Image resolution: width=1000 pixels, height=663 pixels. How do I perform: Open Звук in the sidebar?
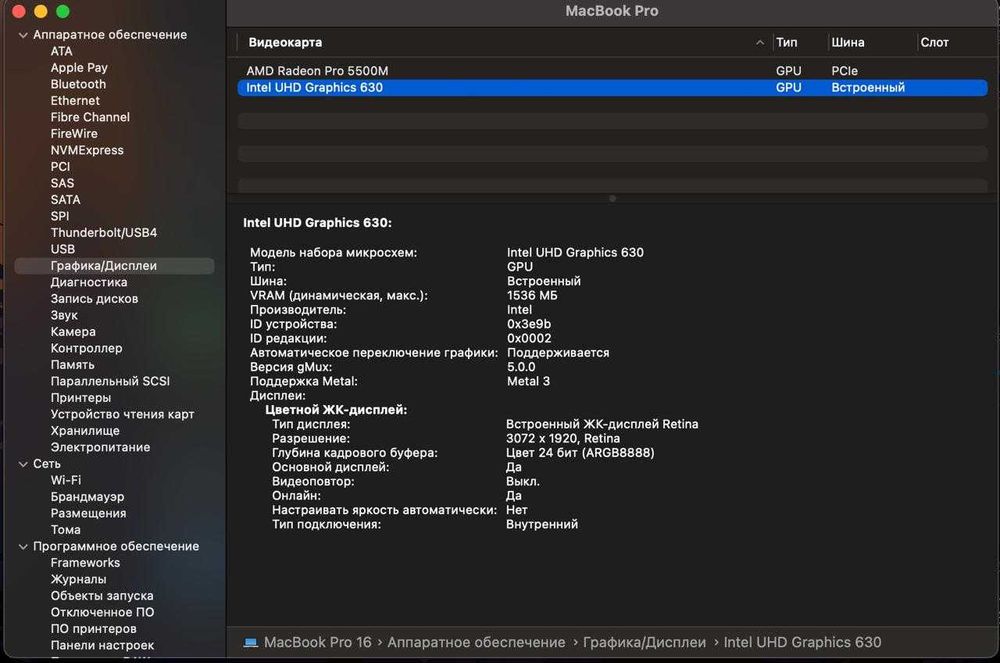pos(64,316)
